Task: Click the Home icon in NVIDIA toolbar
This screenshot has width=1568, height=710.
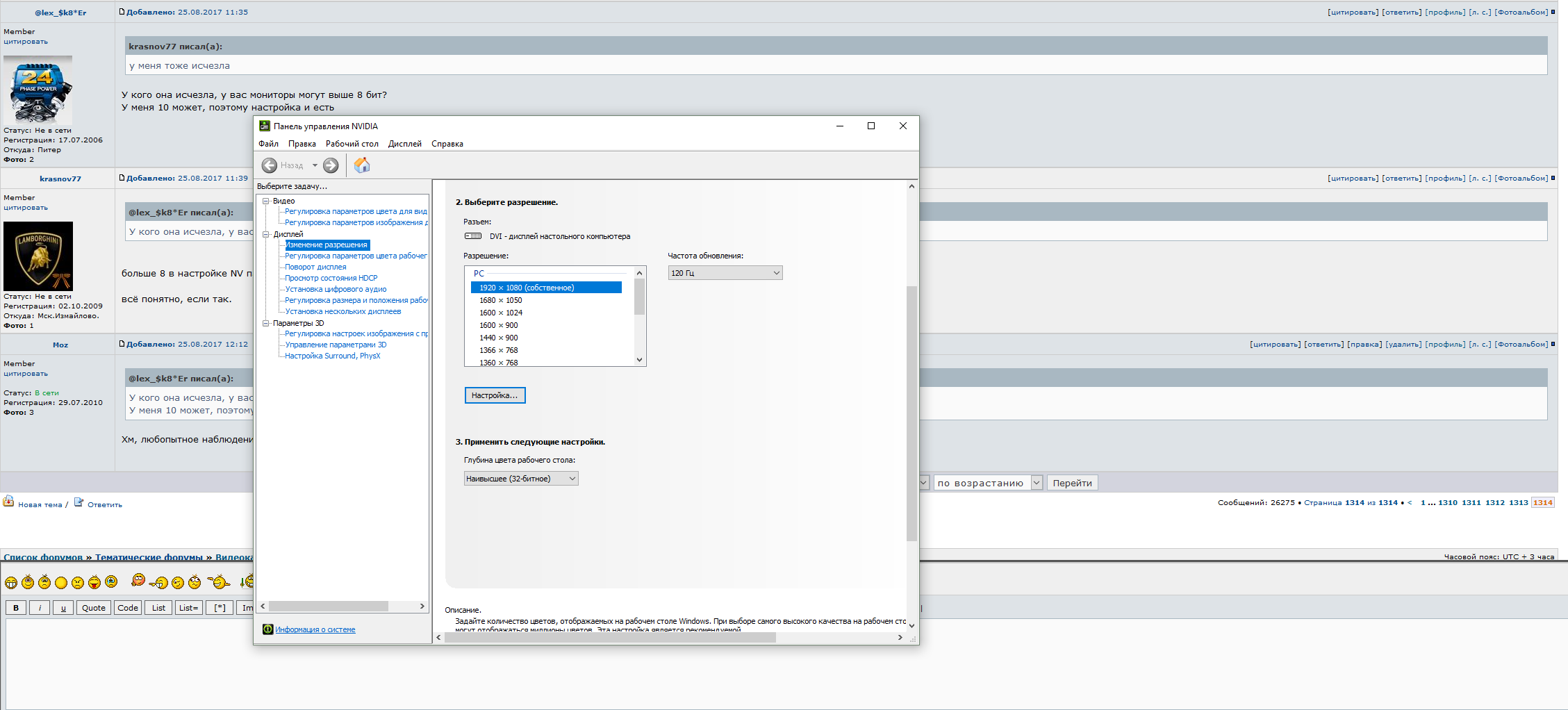Action: pos(362,165)
